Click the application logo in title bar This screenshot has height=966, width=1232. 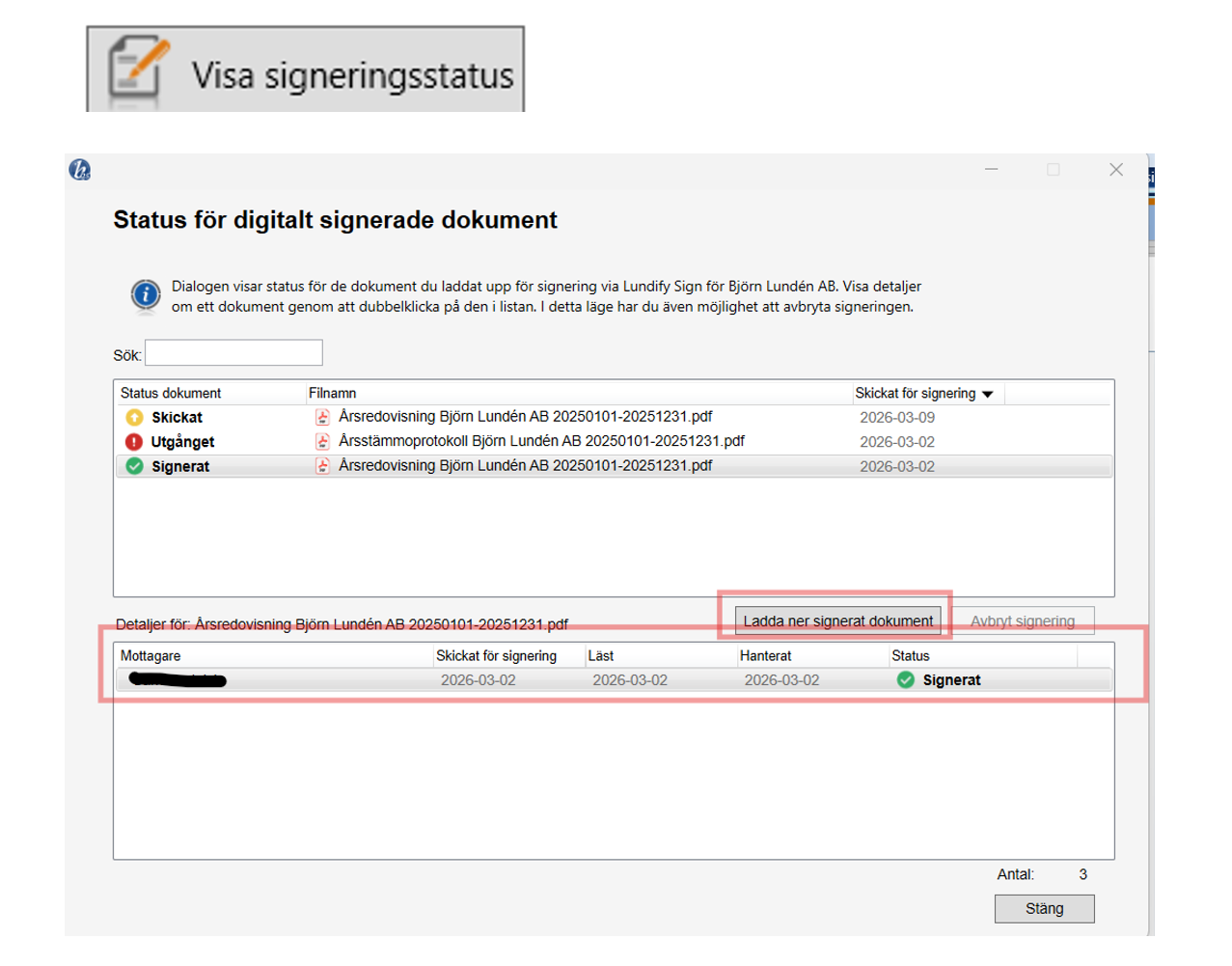(x=80, y=171)
